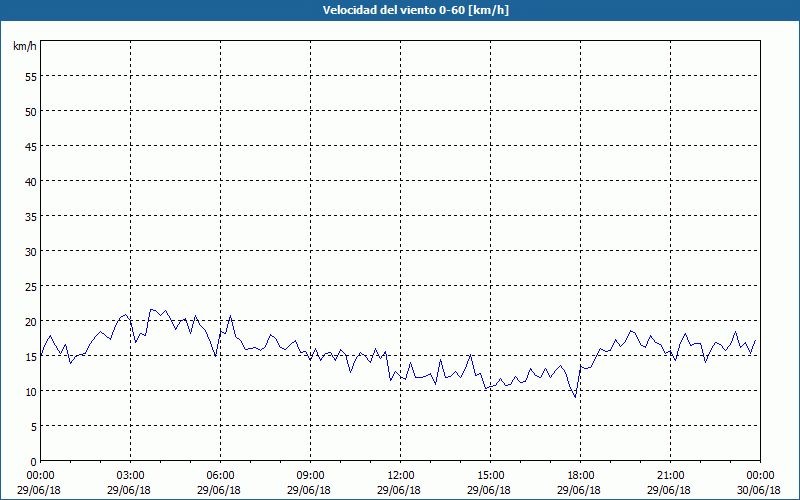Click the y-axis value 10

31,392
